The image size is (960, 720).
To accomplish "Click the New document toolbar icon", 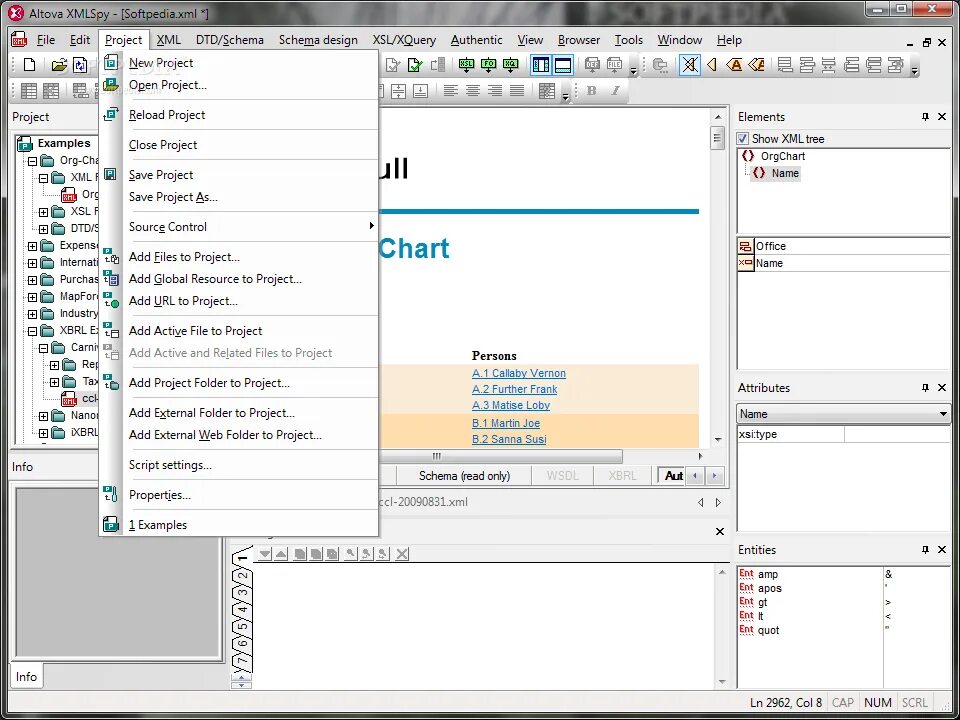I will [x=29, y=64].
